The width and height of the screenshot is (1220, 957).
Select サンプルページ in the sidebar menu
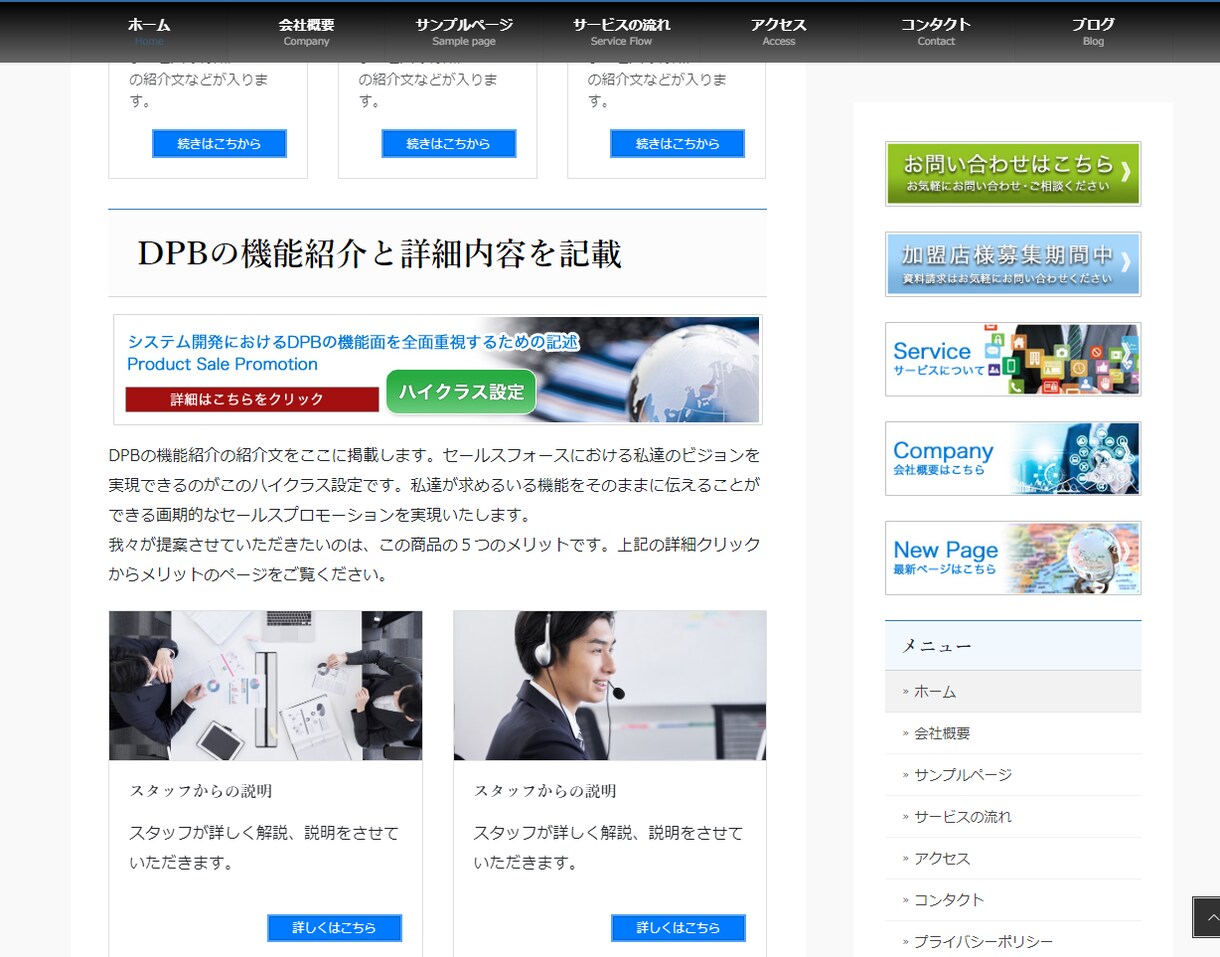[x=1013, y=775]
